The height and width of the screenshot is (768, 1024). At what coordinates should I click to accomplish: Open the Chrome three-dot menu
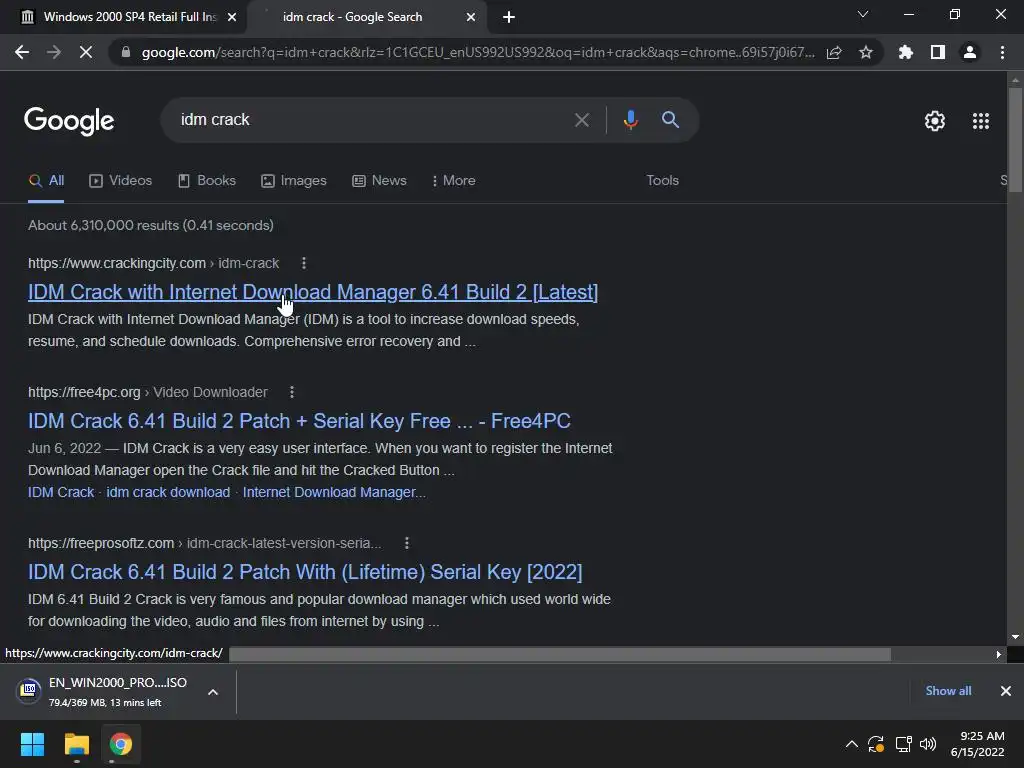1002,52
